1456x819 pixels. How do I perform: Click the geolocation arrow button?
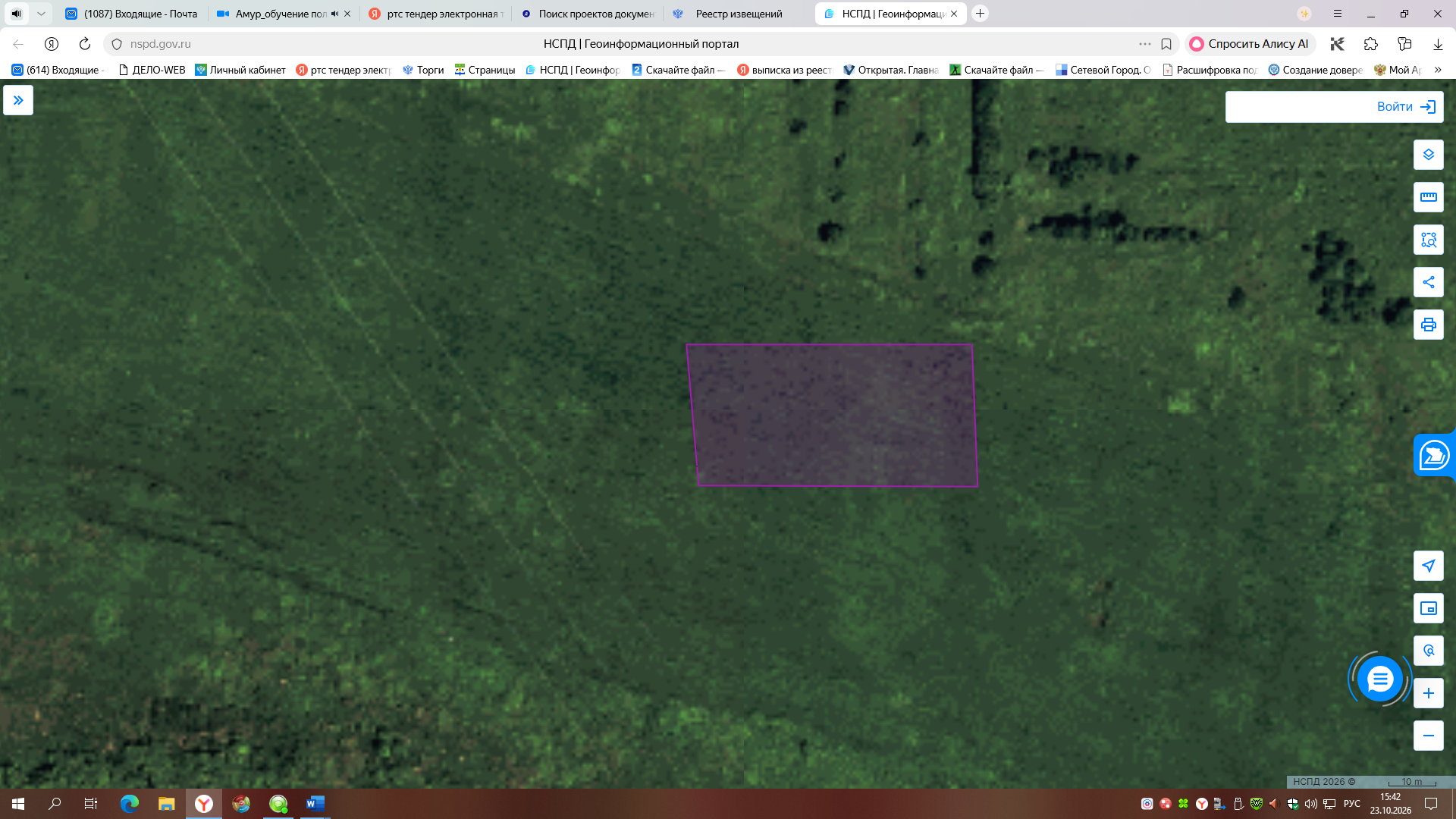(x=1428, y=566)
